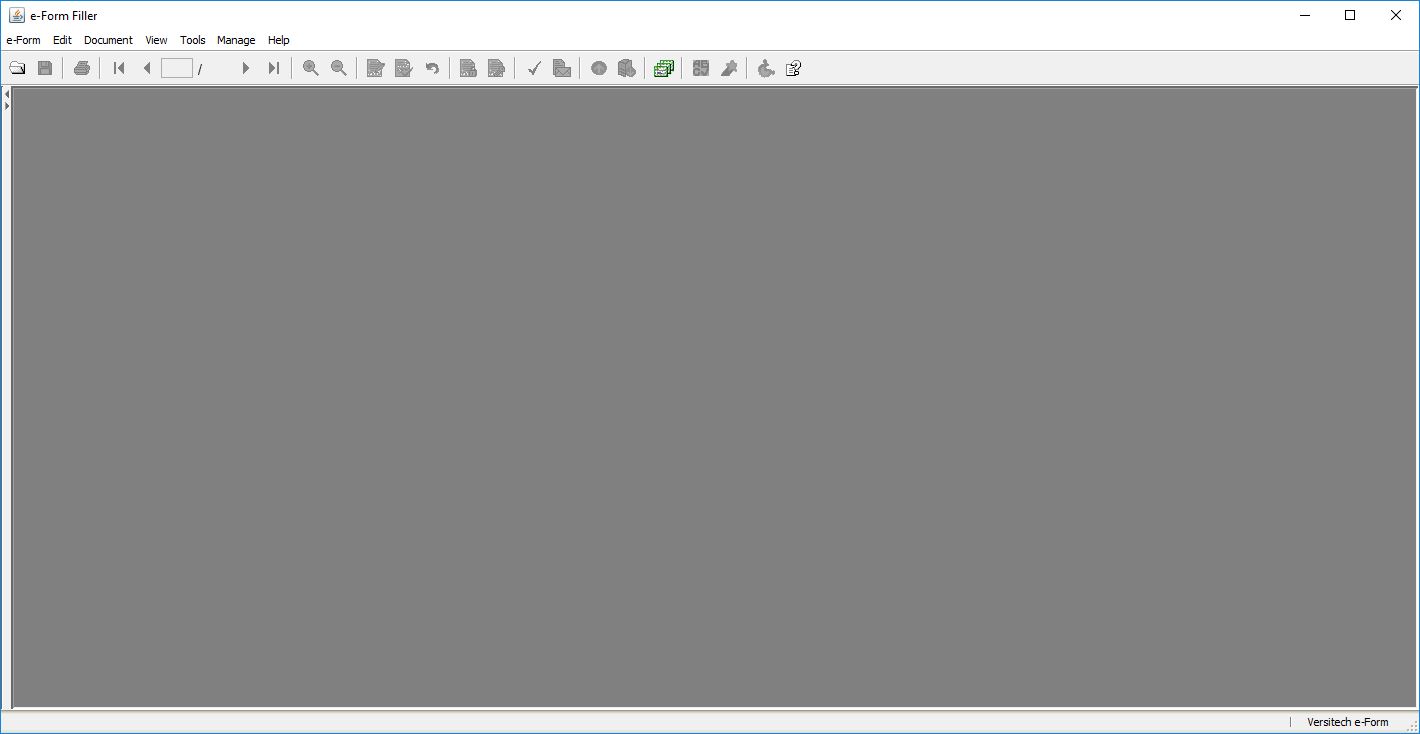Go to first page button

119,68
